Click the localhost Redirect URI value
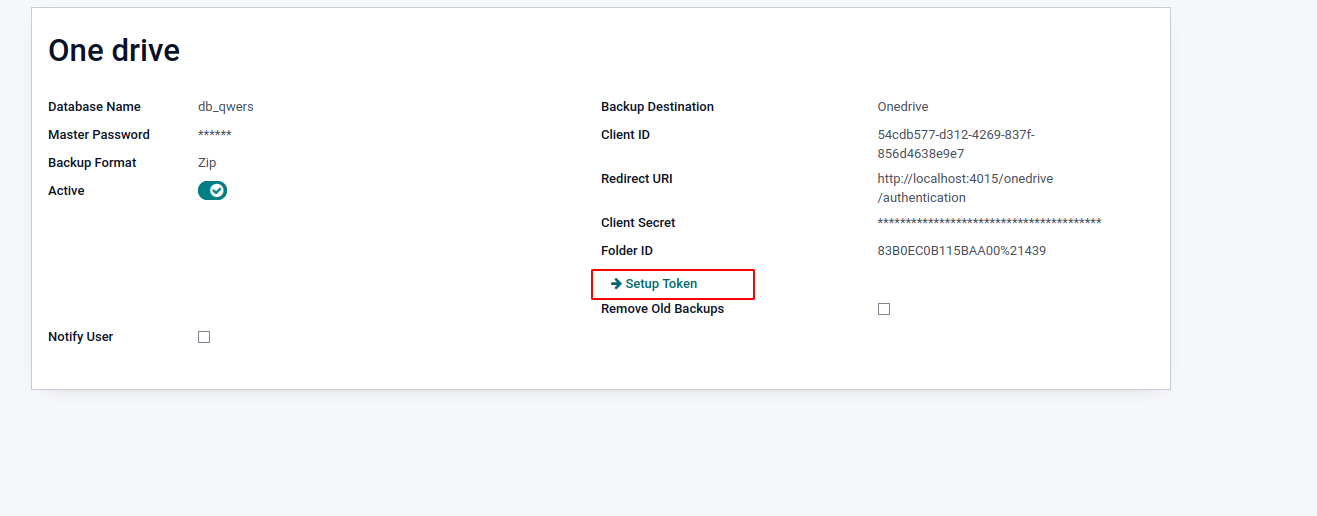The width and height of the screenshot is (1317, 516). pos(965,188)
